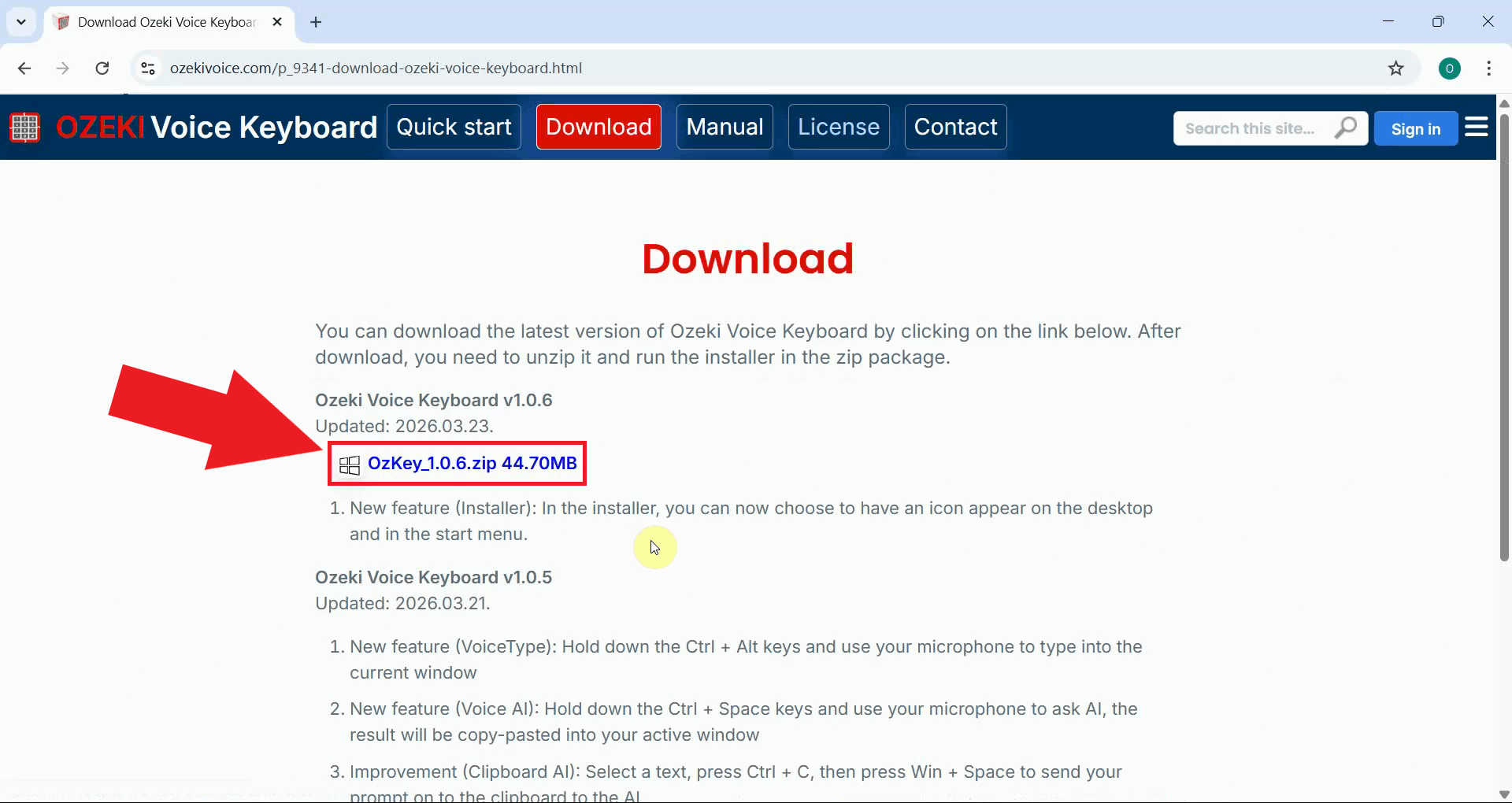Screen dimensions: 1512x803
Task: Open the hamburger site menu
Action: 1477,127
